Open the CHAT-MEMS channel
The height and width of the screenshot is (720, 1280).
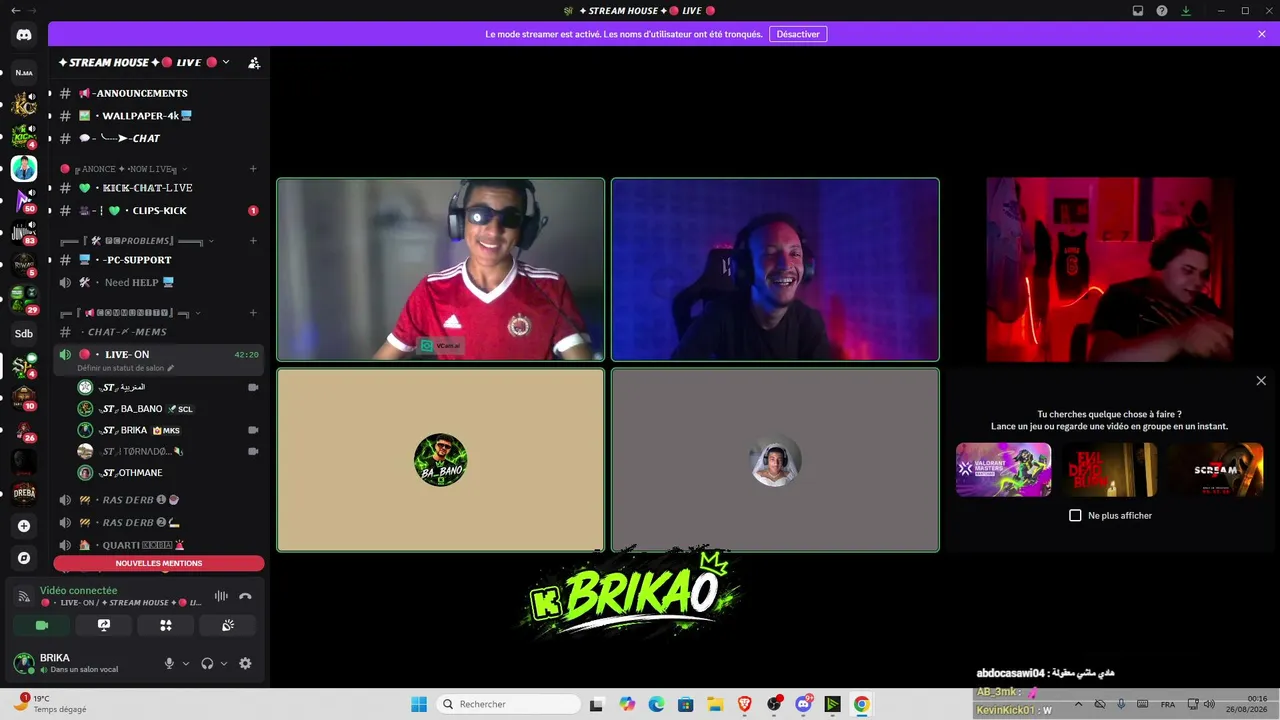click(x=159, y=332)
